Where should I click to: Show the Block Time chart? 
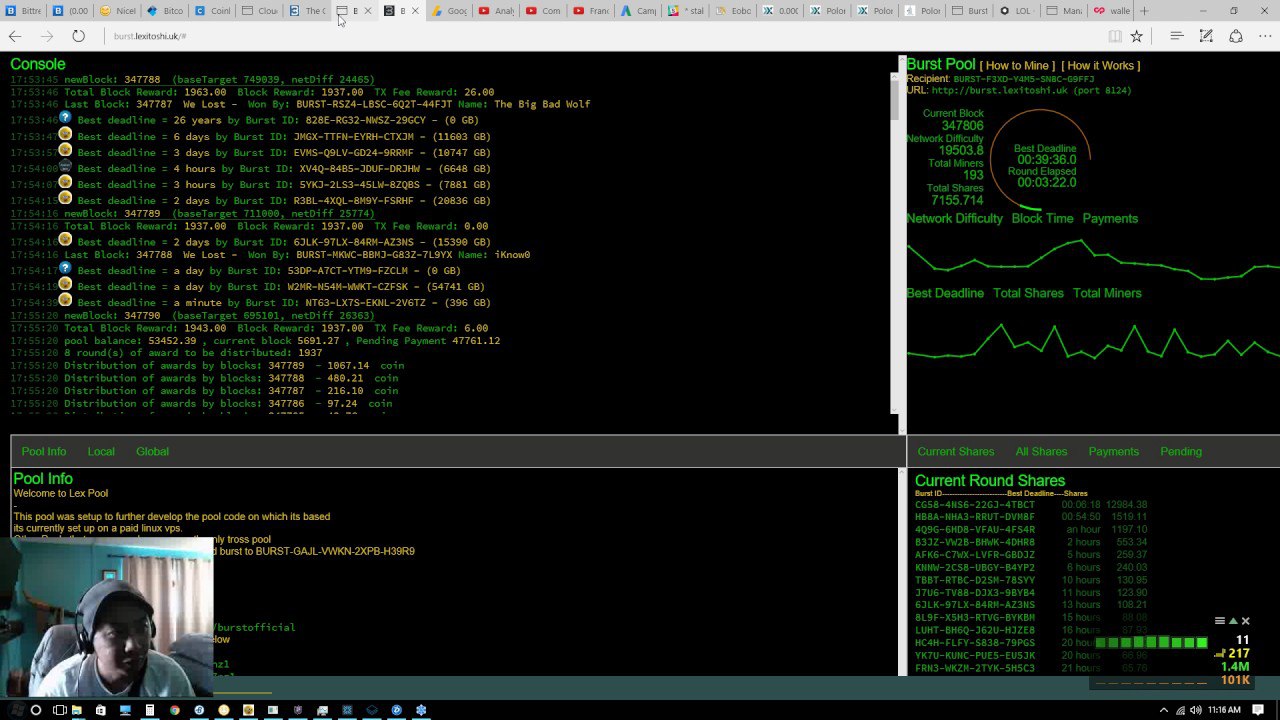[x=1042, y=218]
